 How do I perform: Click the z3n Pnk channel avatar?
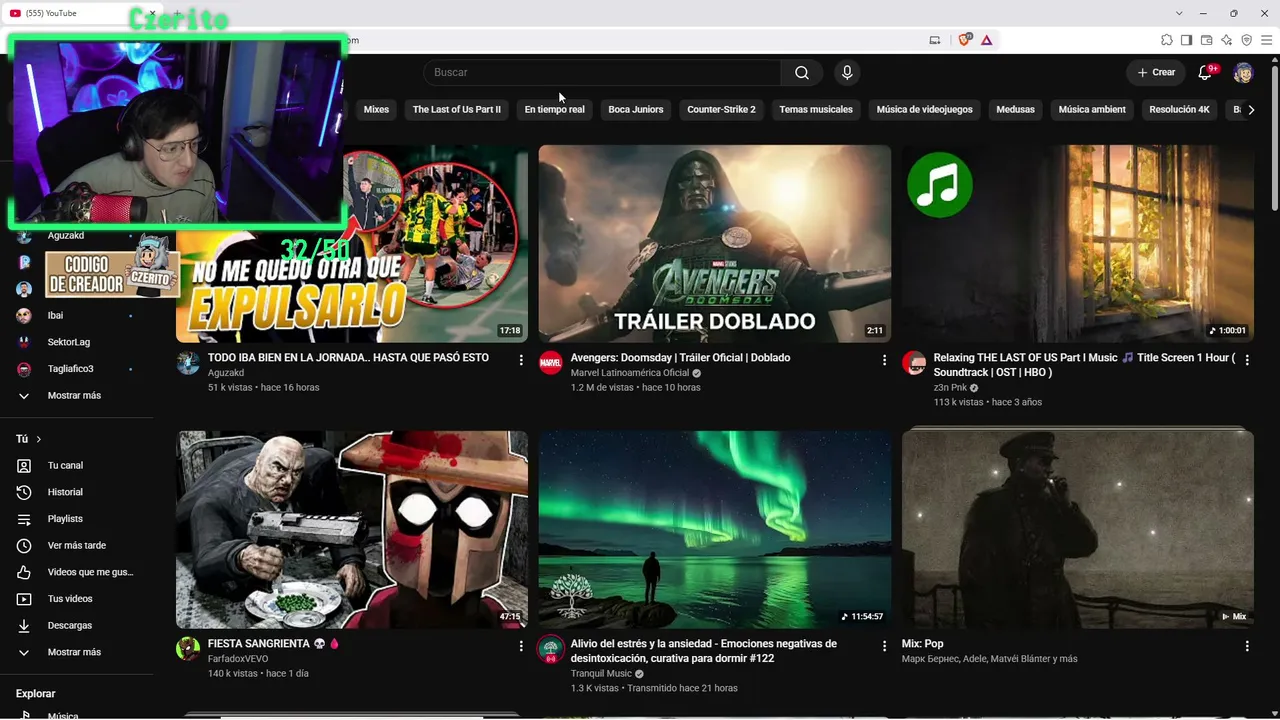click(x=914, y=362)
